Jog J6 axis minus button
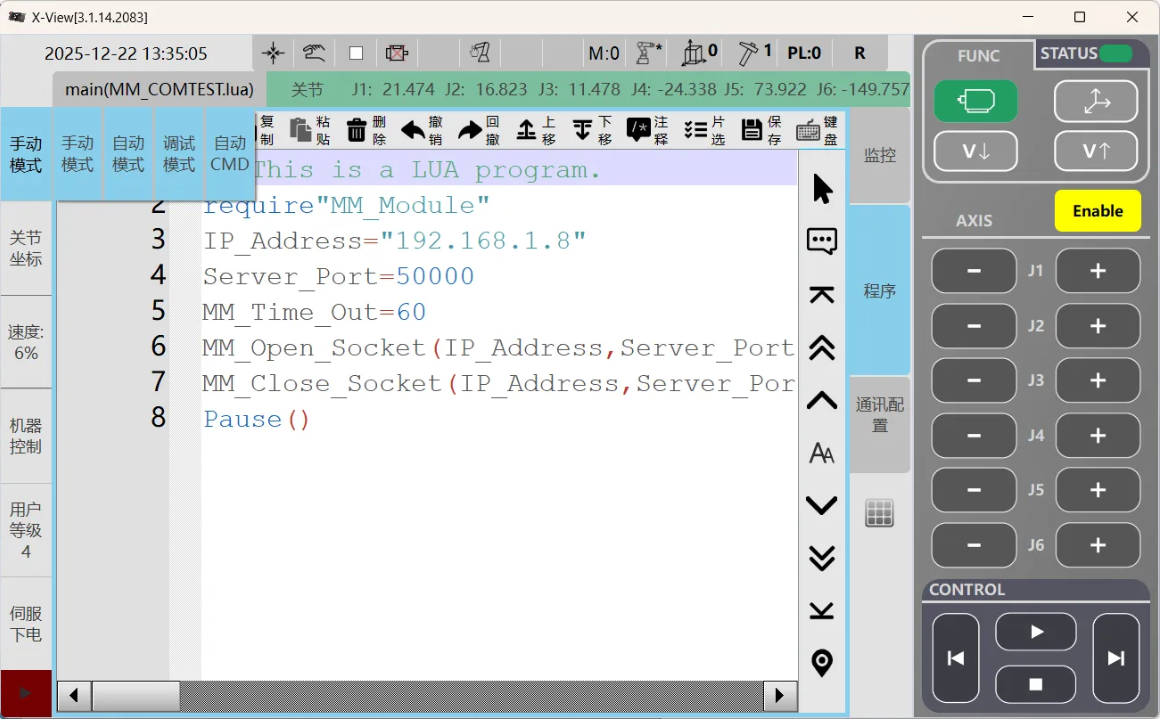This screenshot has height=719, width=1160. click(x=974, y=545)
